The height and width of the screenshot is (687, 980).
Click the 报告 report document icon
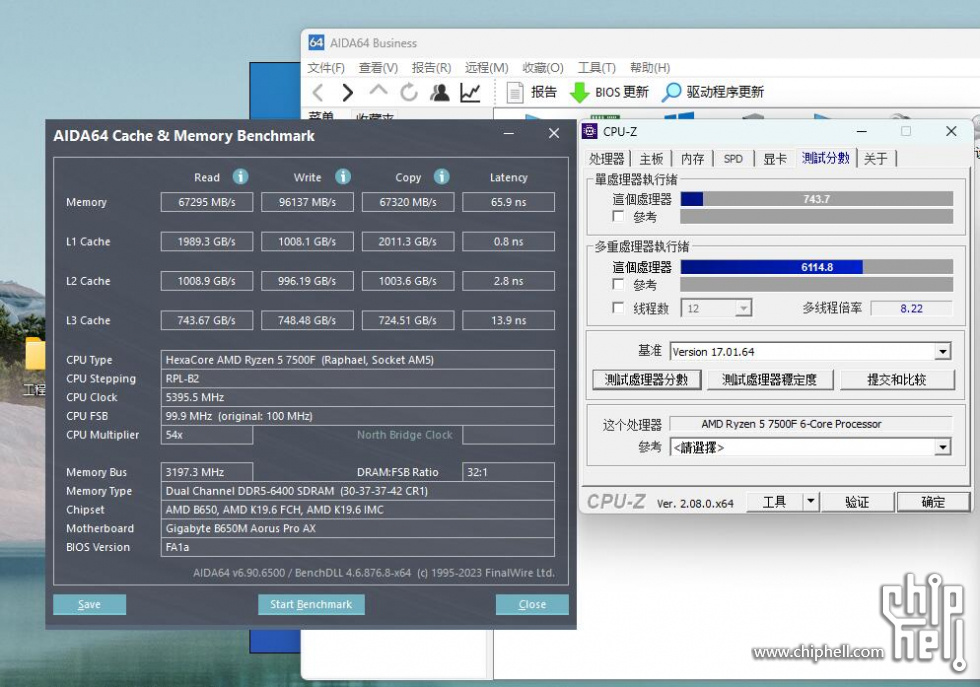(x=515, y=93)
